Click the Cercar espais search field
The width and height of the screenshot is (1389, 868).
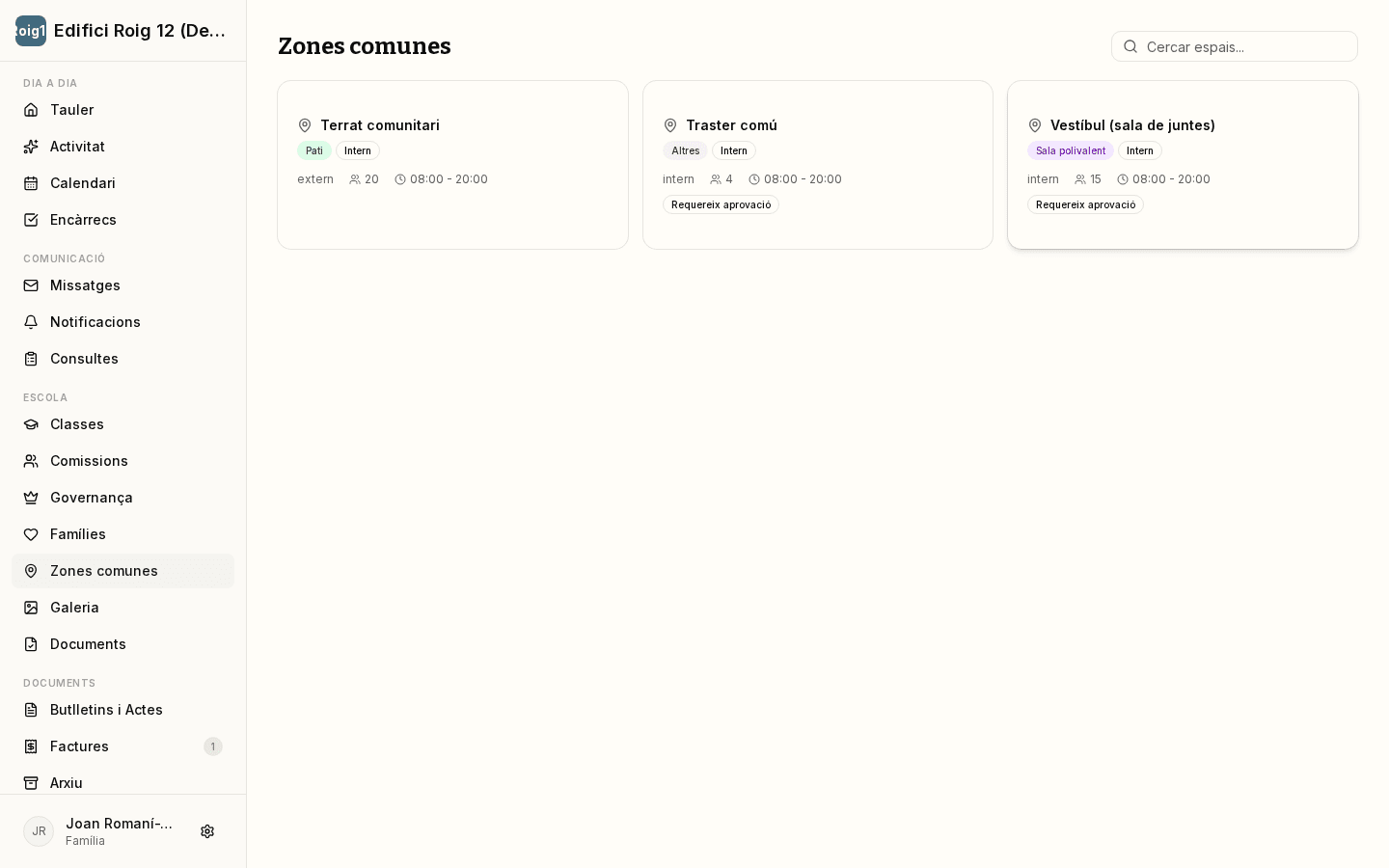click(1235, 46)
